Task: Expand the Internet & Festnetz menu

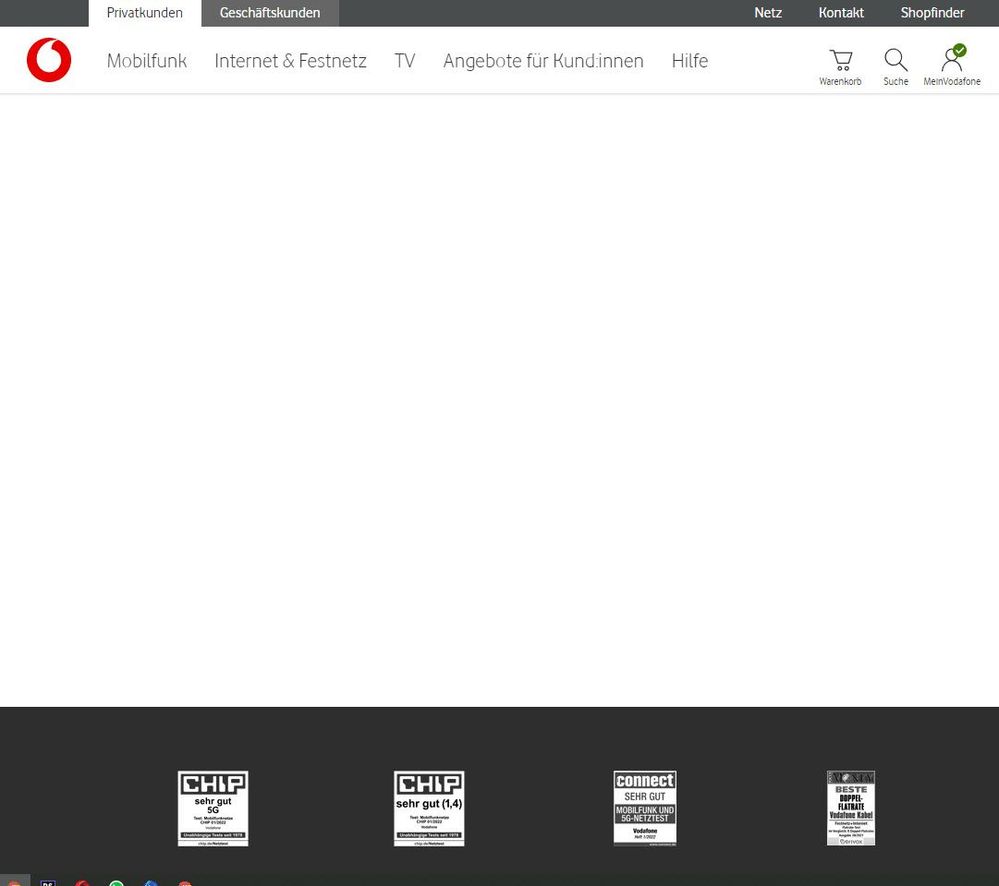Action: click(x=290, y=61)
